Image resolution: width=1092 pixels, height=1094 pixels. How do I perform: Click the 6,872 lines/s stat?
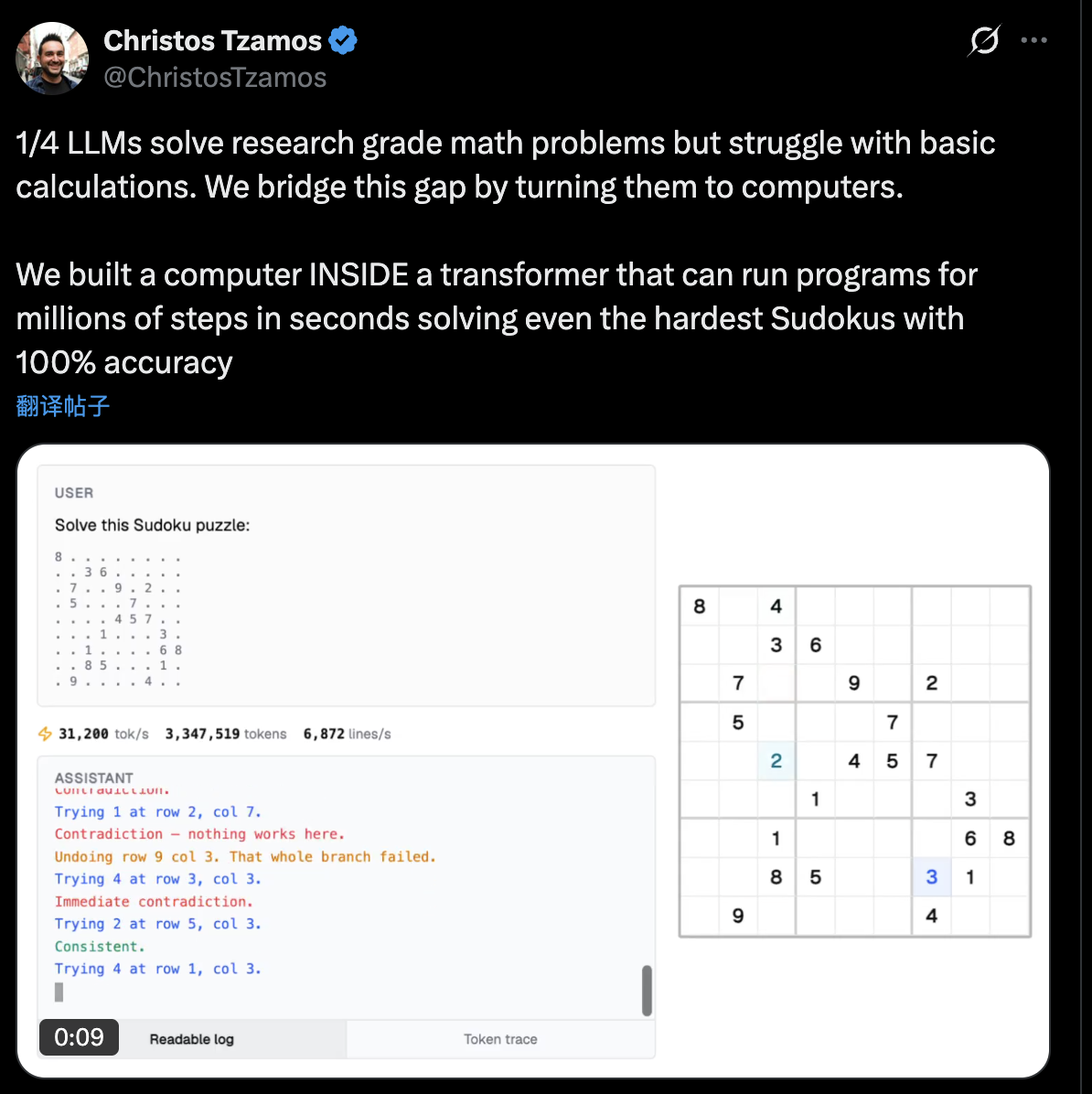pyautogui.click(x=347, y=734)
